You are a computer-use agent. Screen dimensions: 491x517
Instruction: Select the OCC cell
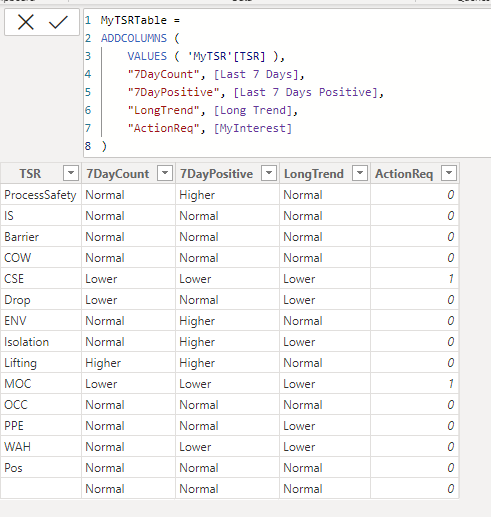coord(40,405)
